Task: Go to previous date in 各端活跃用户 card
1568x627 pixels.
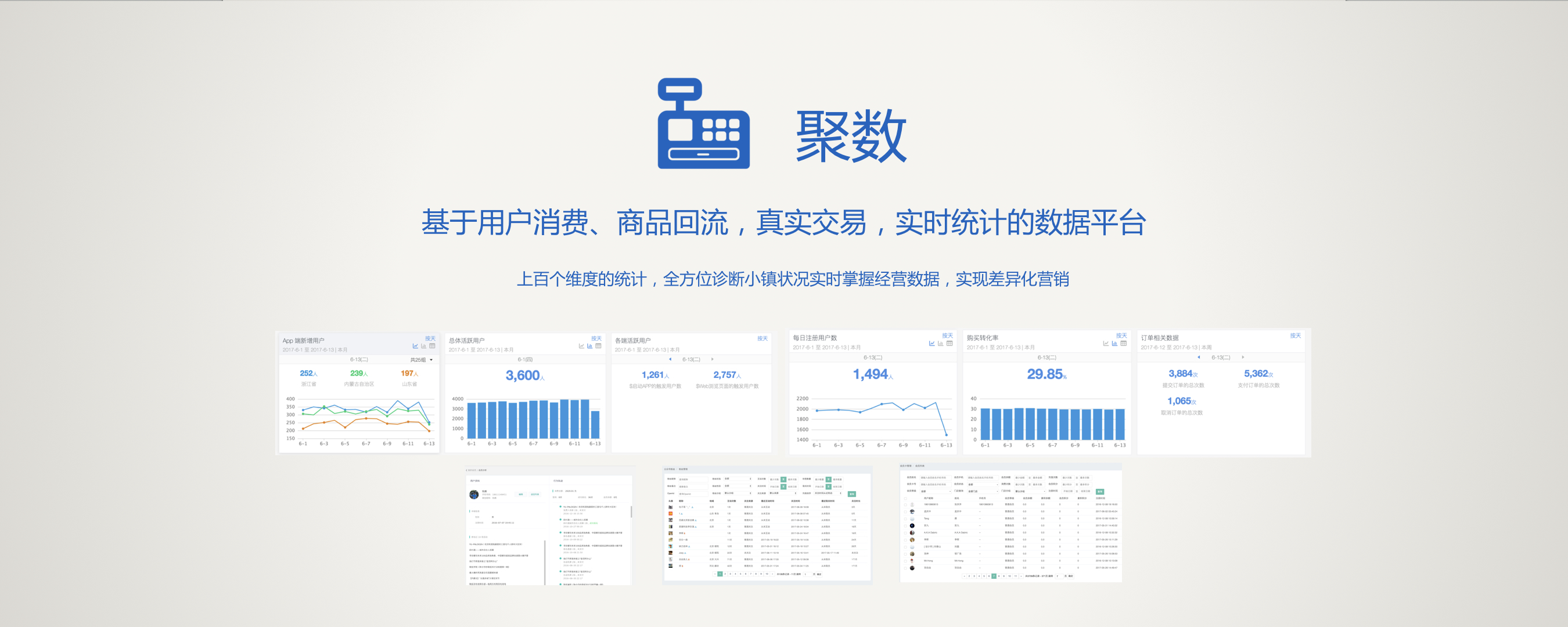Action: 670,359
